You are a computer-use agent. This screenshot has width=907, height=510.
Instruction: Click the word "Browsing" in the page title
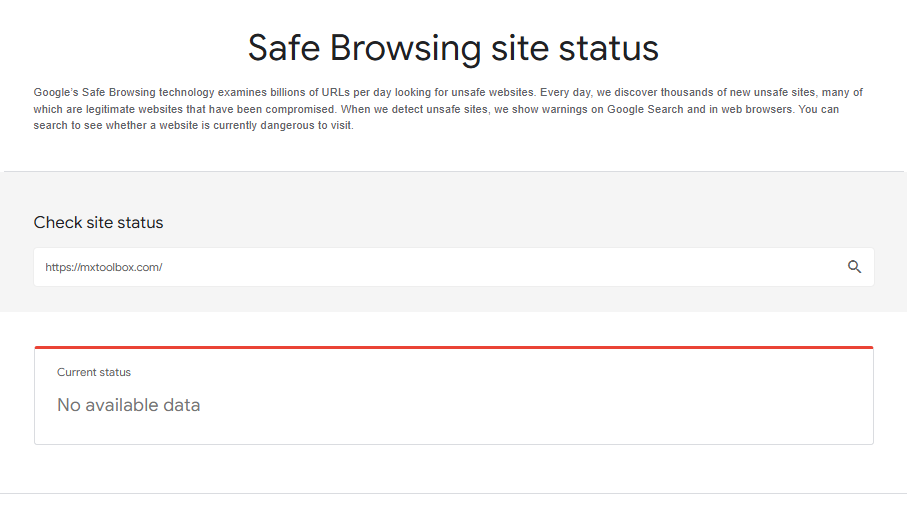[x=416, y=48]
